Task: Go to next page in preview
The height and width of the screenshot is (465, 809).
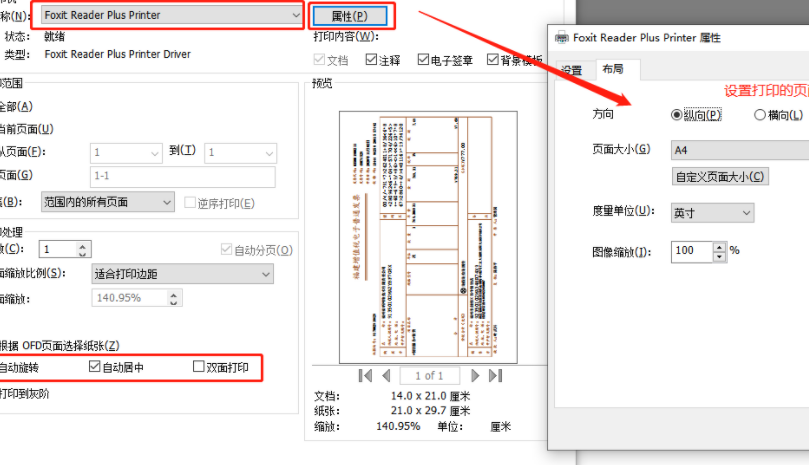Action: (x=475, y=375)
